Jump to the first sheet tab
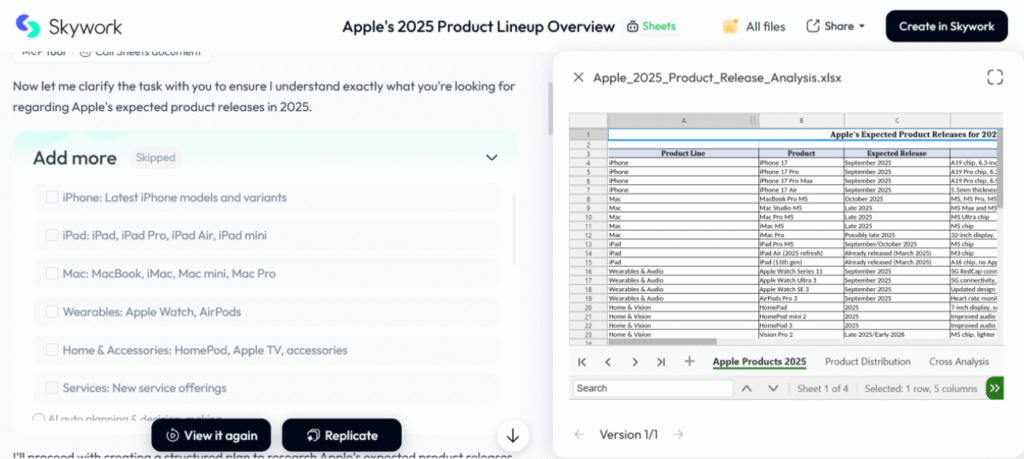This screenshot has width=1024, height=459. tap(582, 362)
